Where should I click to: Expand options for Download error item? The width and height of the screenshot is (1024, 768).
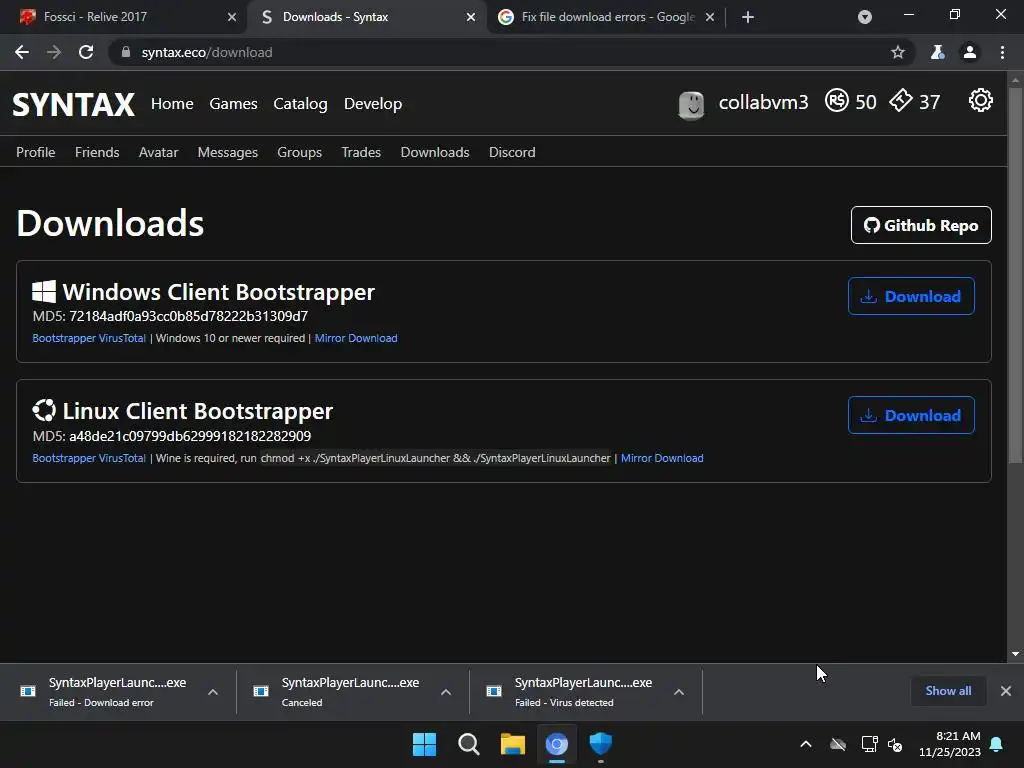pos(213,692)
